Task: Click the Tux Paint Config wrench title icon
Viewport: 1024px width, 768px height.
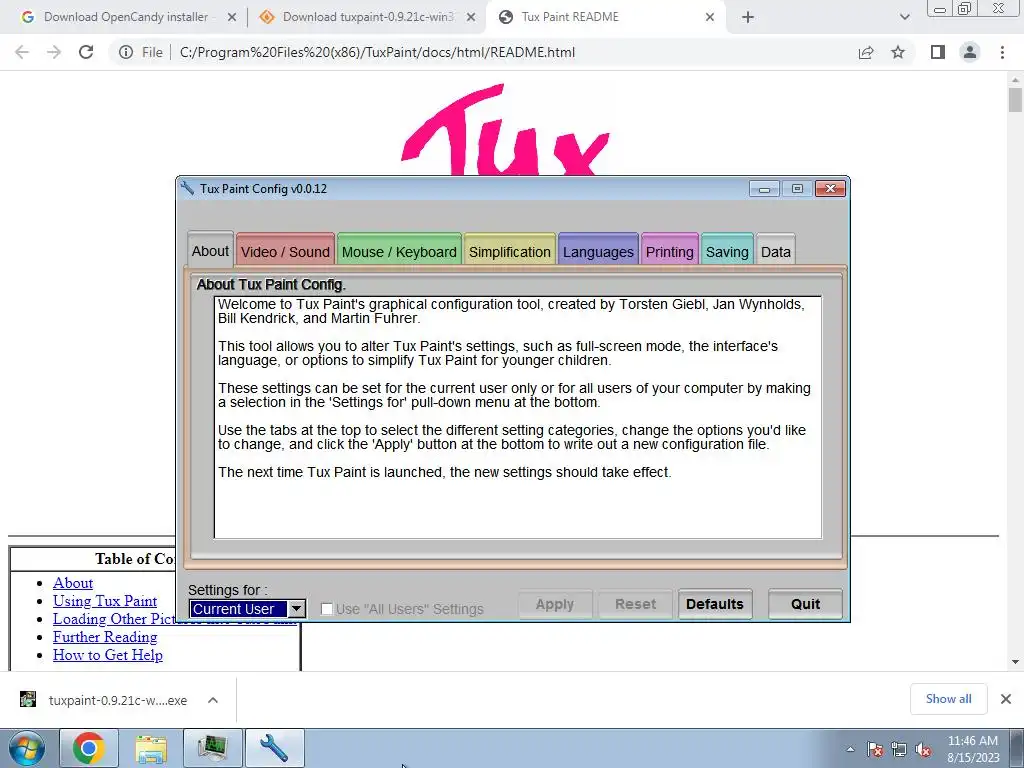Action: [187, 188]
